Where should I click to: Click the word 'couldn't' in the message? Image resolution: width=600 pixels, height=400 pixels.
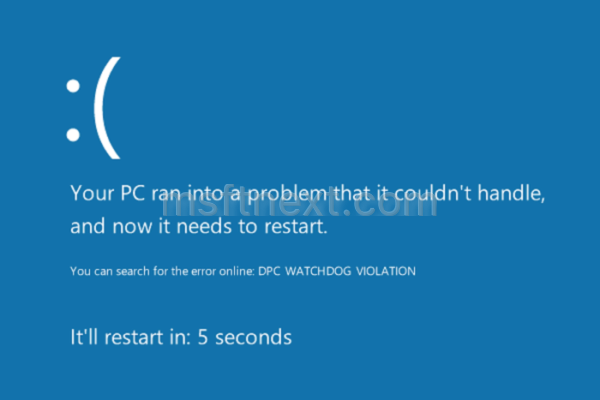pyautogui.click(x=433, y=193)
